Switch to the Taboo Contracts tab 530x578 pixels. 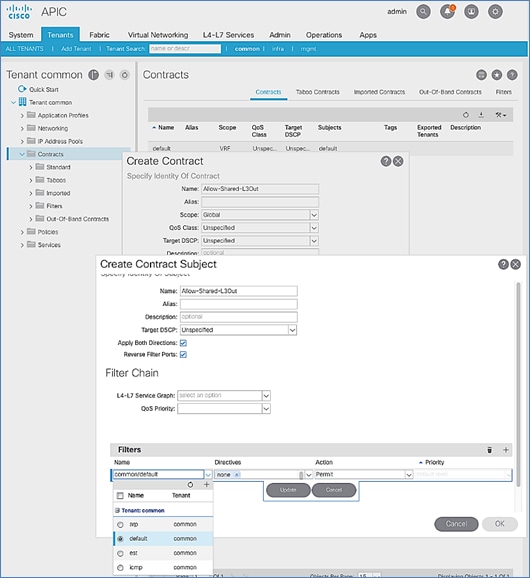pyautogui.click(x=318, y=92)
